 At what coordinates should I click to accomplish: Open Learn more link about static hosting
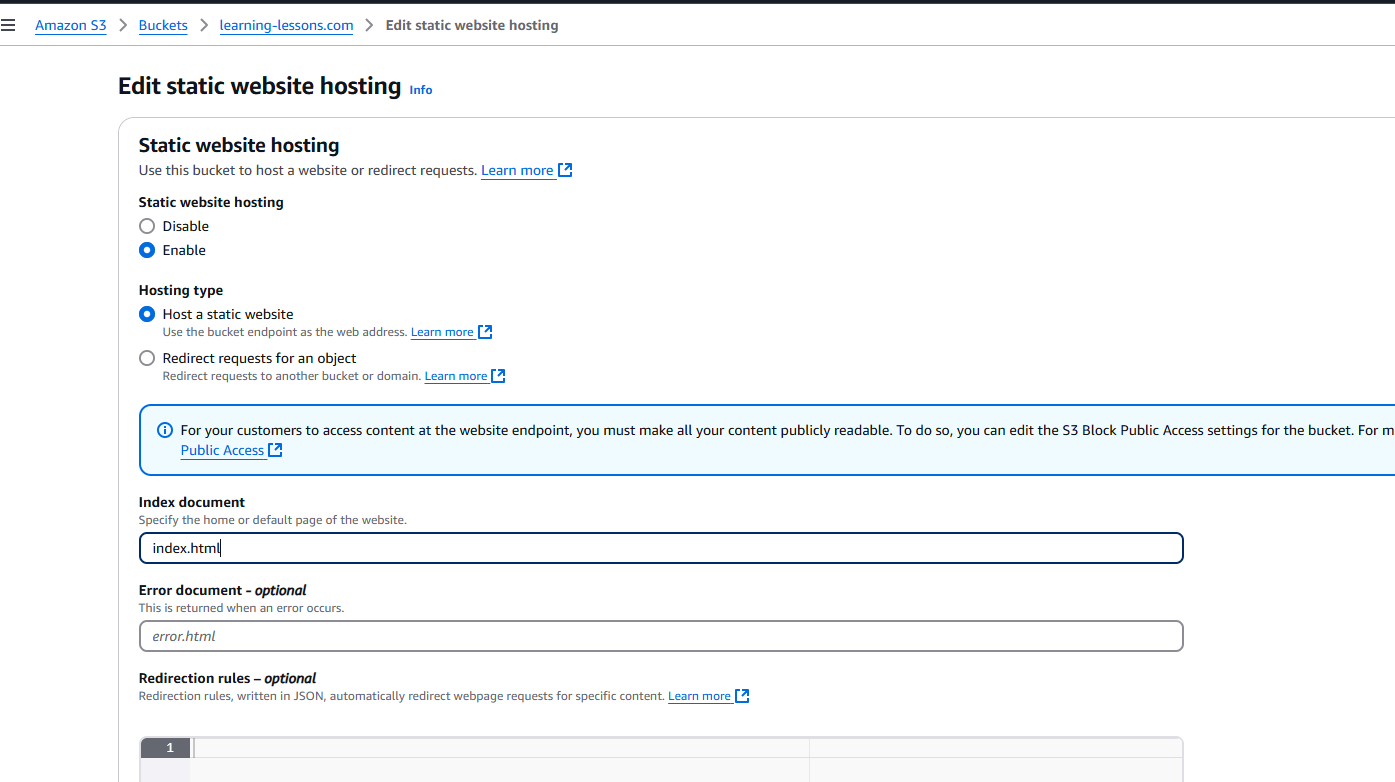[517, 171]
